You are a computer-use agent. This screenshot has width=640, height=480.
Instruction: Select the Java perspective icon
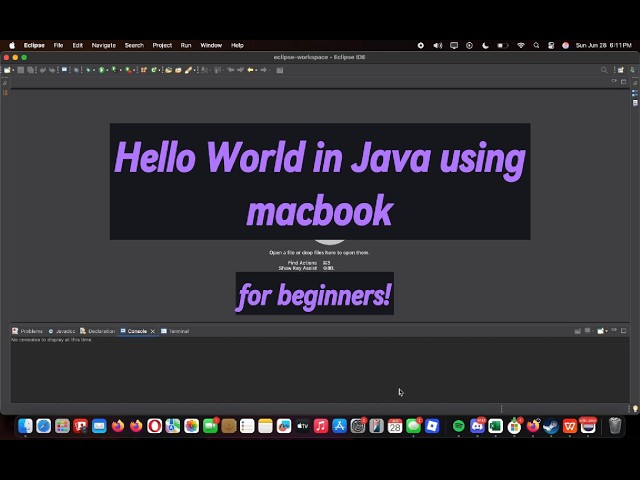click(x=633, y=70)
